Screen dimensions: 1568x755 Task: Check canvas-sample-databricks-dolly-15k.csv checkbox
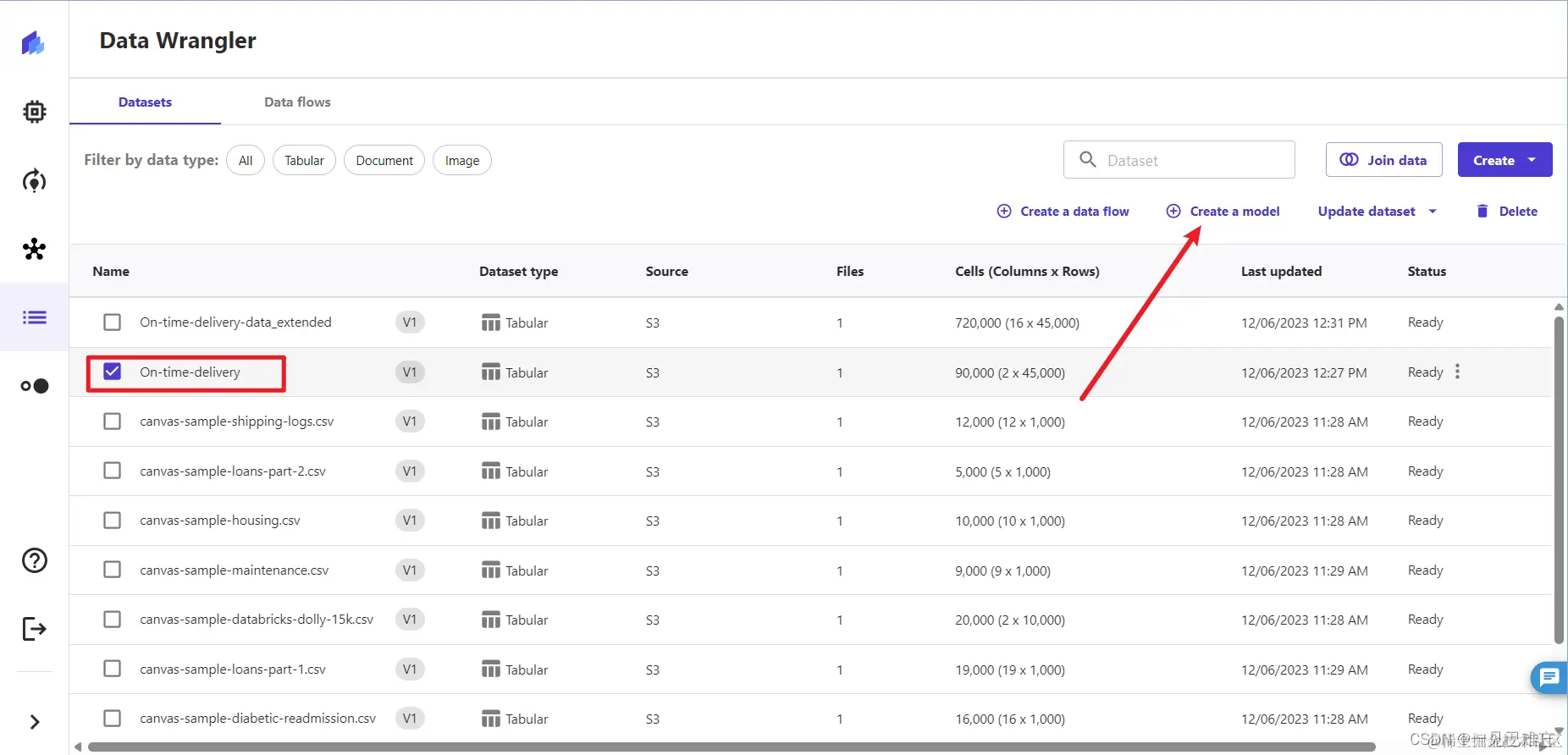click(x=112, y=620)
